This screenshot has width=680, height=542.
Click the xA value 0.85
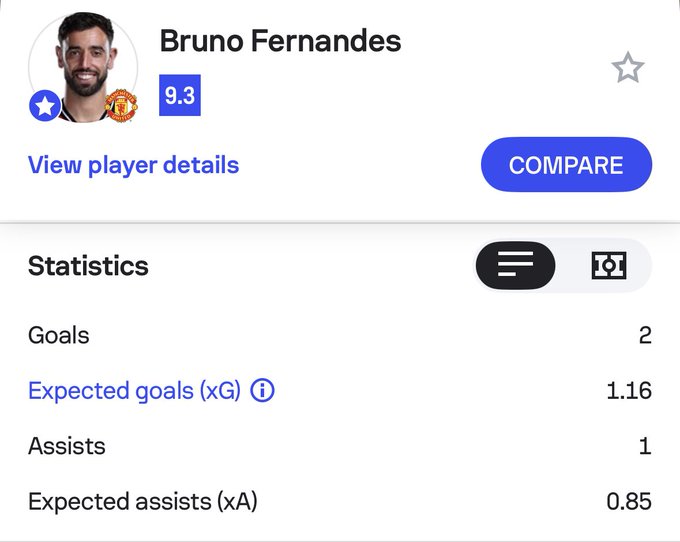629,501
